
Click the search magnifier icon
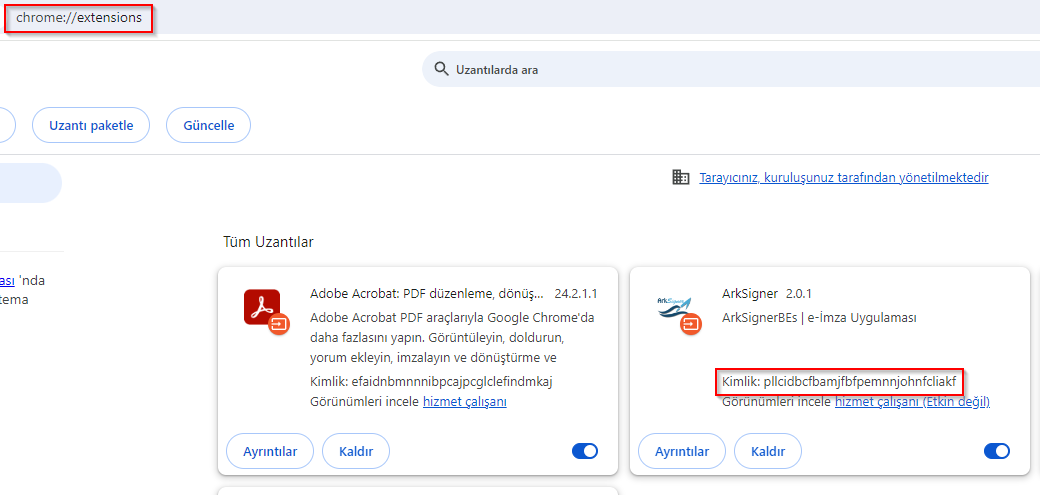pos(441,69)
